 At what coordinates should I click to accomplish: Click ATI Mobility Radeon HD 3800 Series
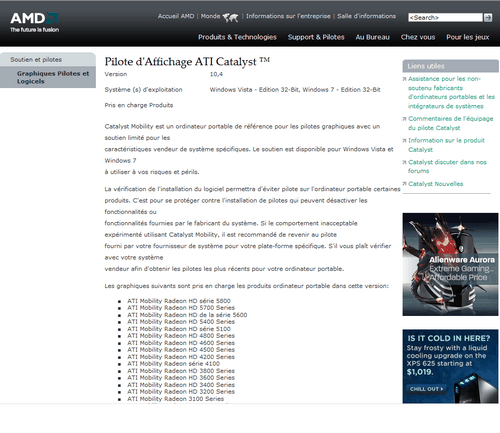[x=181, y=371]
